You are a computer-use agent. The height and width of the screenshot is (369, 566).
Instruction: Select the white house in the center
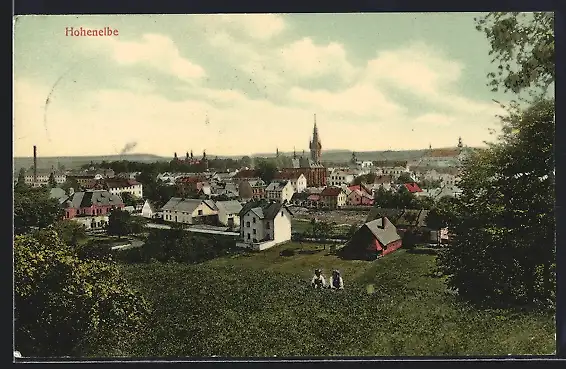[x=265, y=226]
